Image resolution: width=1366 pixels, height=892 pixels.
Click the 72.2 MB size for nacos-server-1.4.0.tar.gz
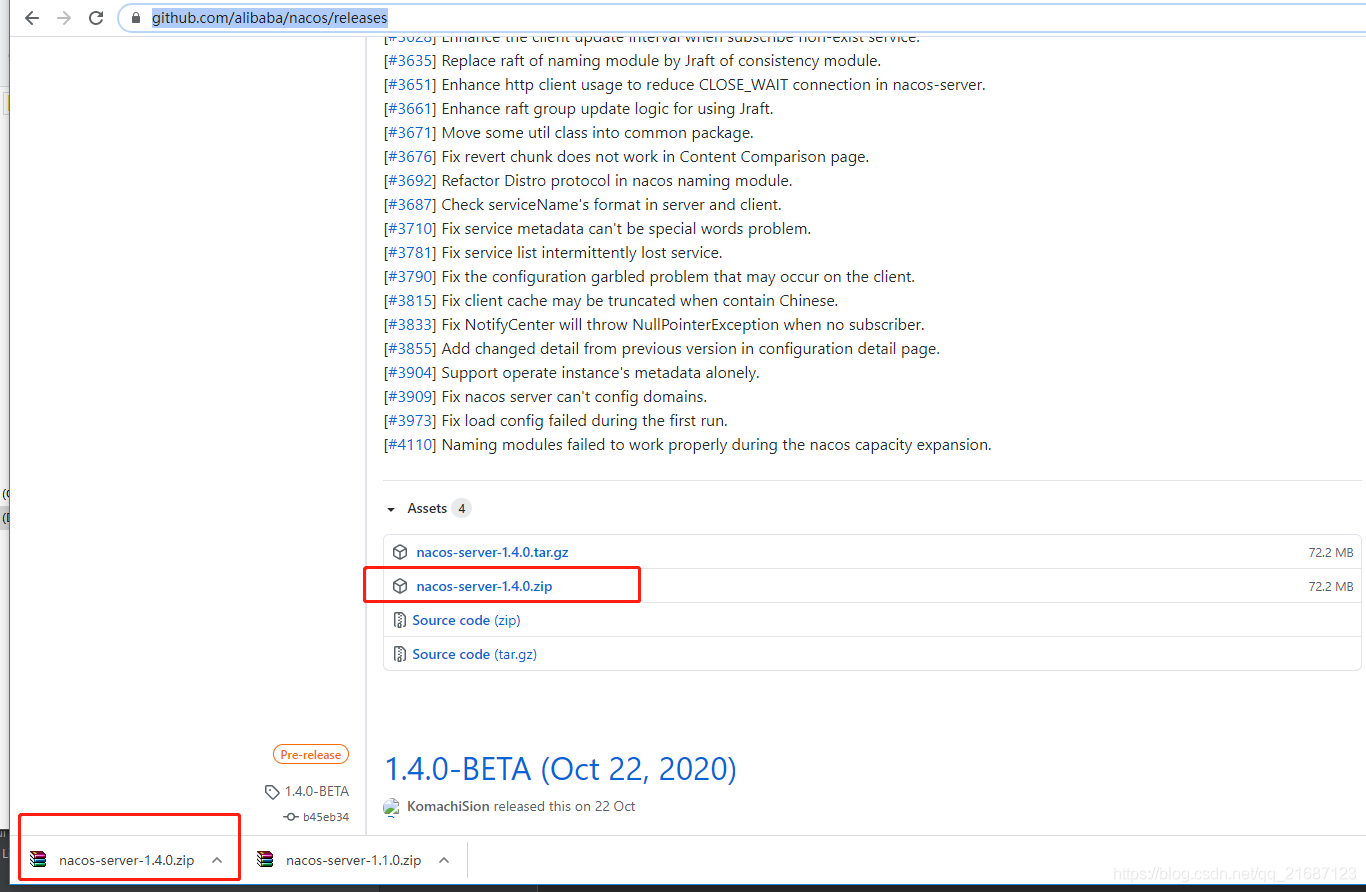coord(1331,553)
